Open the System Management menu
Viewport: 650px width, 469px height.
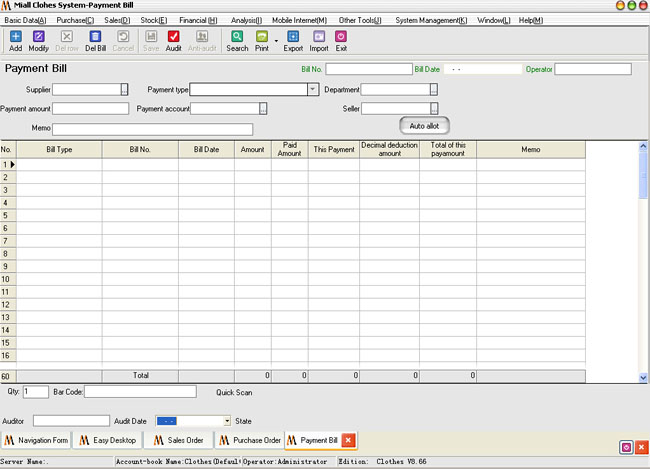tap(431, 20)
